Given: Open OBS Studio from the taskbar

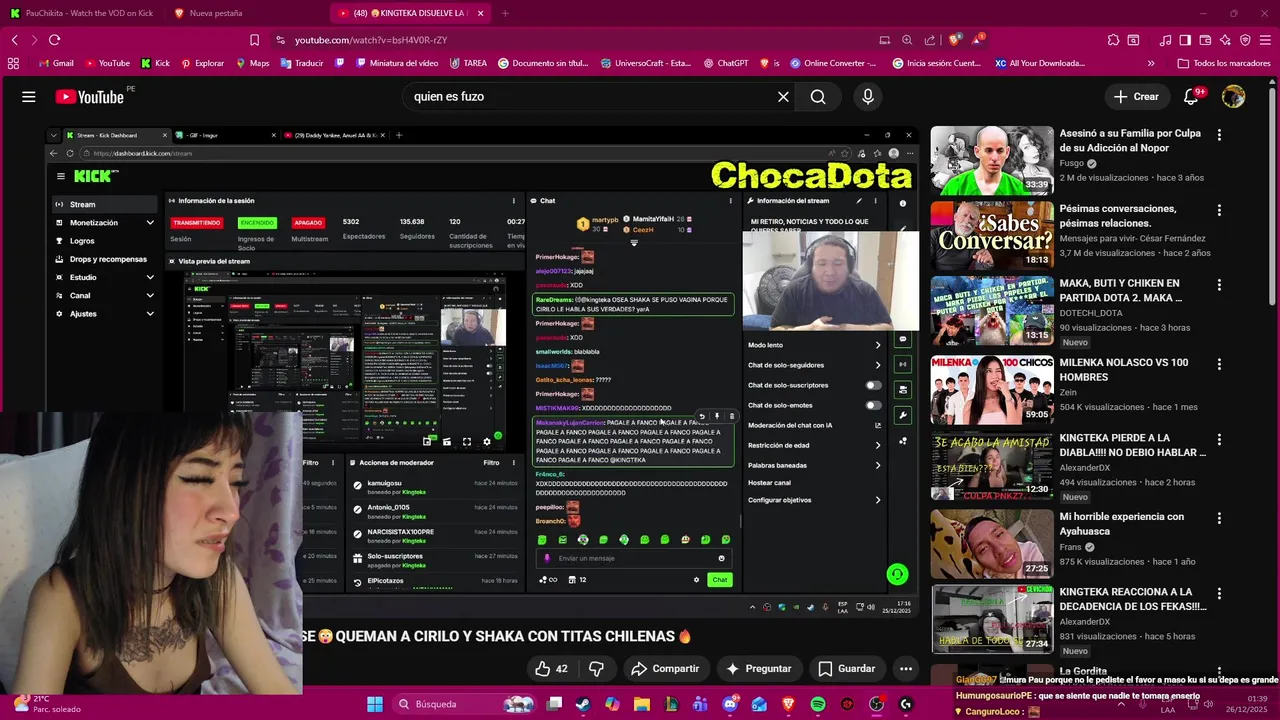Looking at the screenshot, I should click(877, 704).
